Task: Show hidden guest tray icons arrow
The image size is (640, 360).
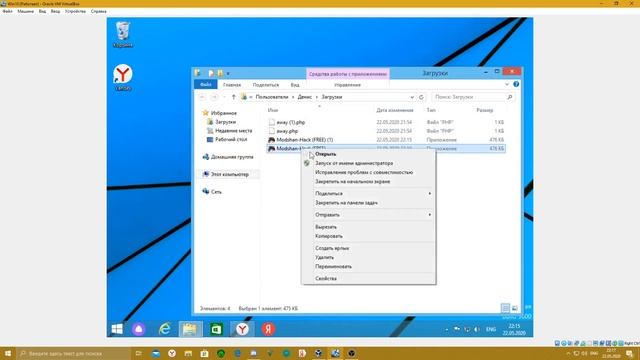Action: pyautogui.click(x=447, y=329)
